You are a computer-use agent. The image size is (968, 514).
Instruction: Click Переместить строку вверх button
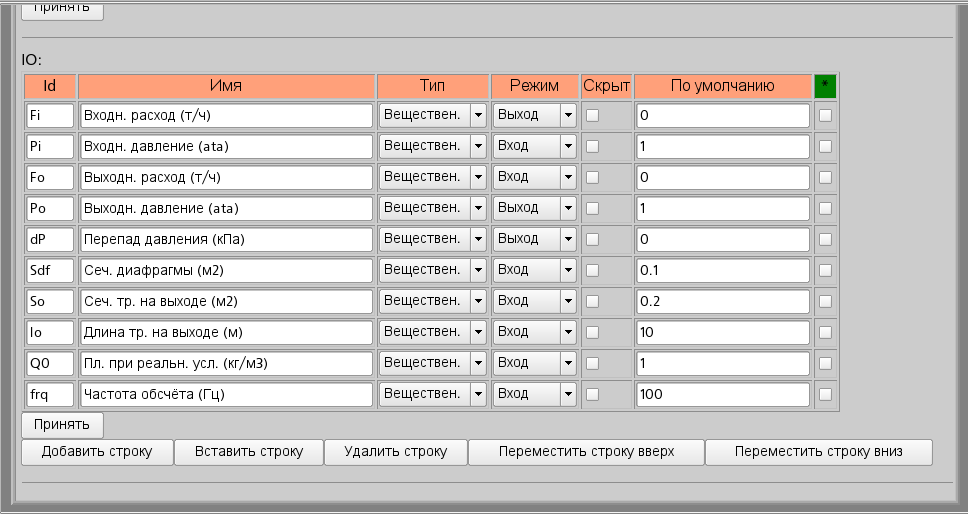point(586,452)
